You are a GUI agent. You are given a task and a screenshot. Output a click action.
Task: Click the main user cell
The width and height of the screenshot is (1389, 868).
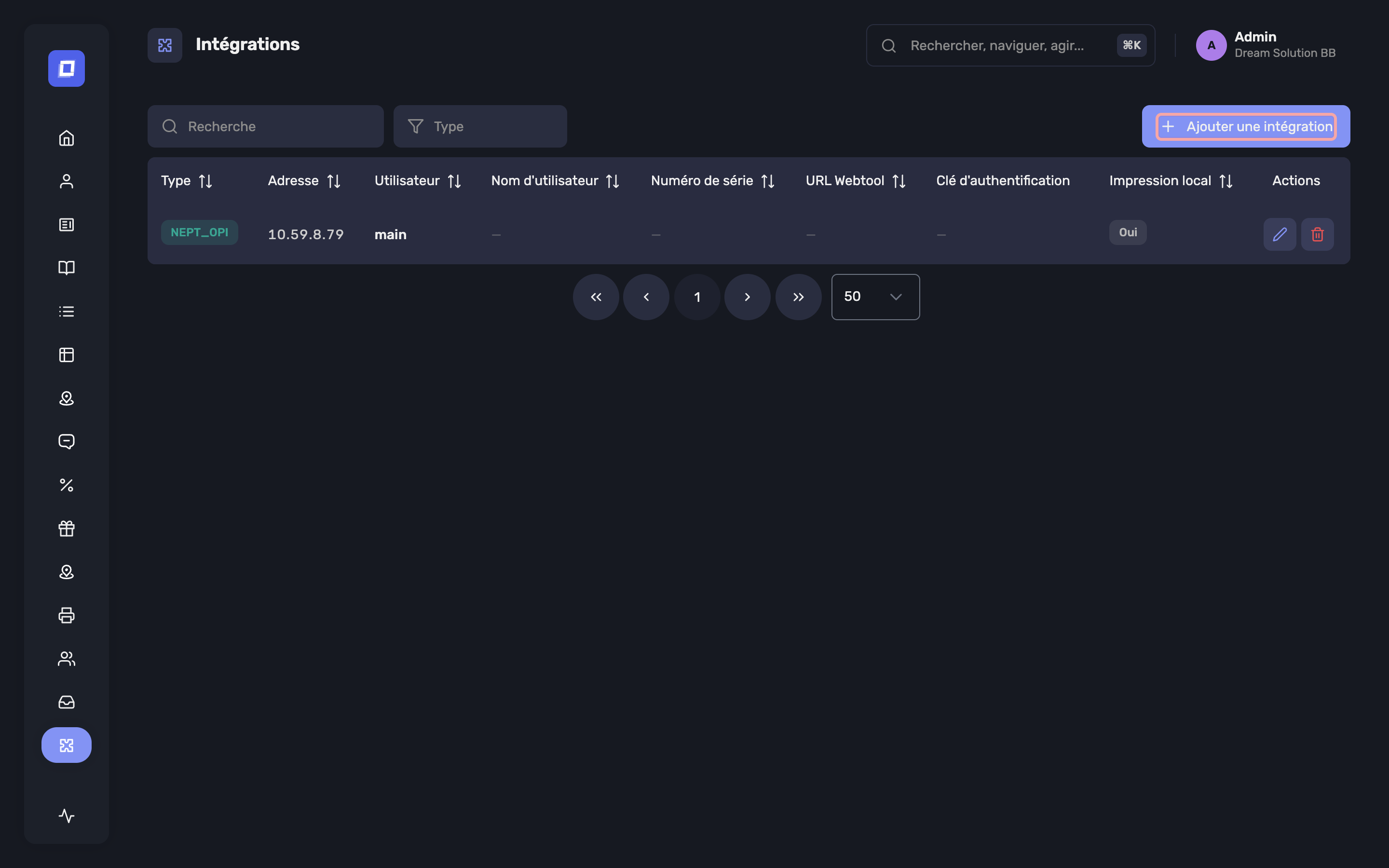(390, 234)
